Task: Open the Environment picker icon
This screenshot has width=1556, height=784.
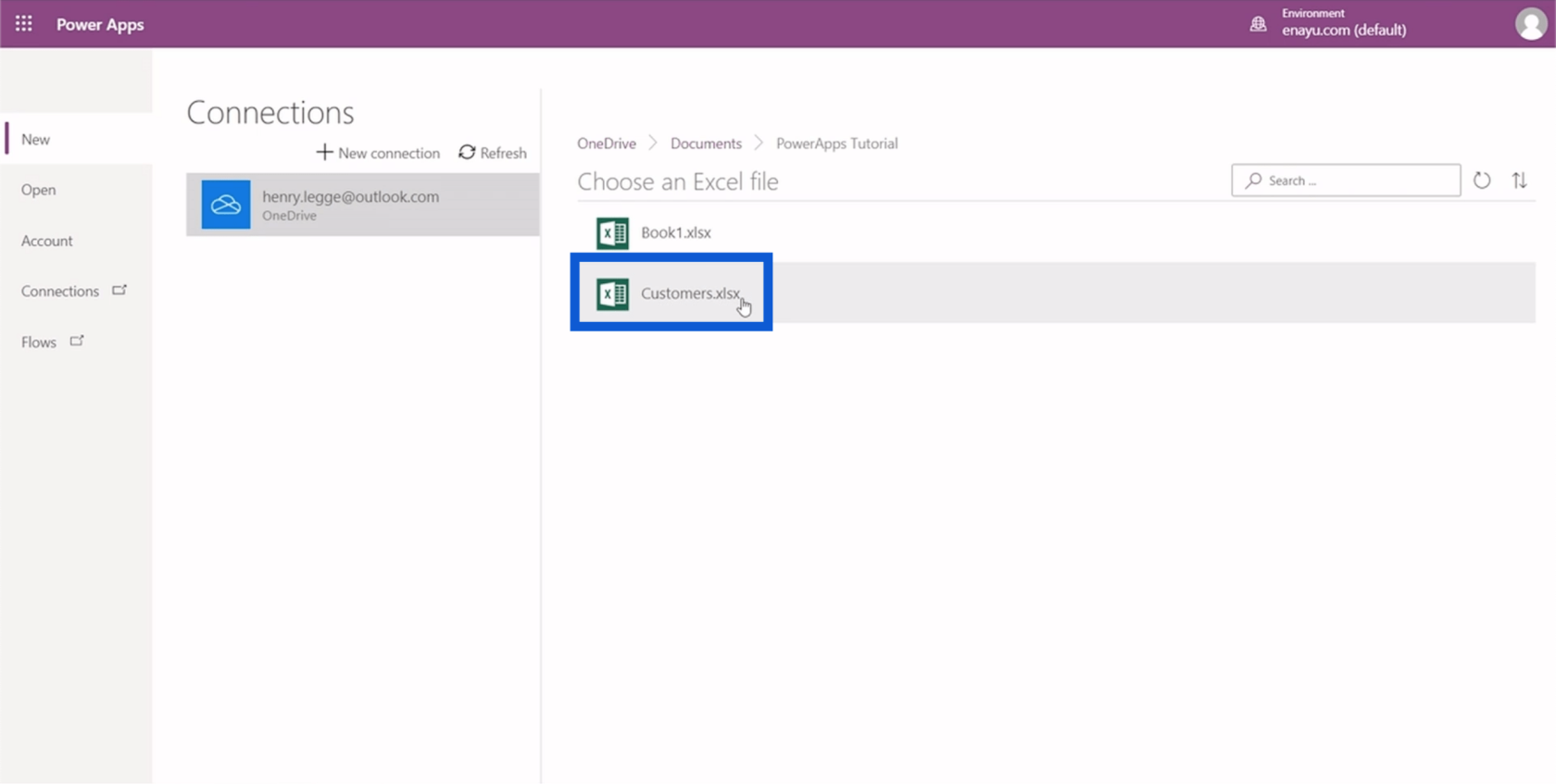Action: click(1258, 24)
